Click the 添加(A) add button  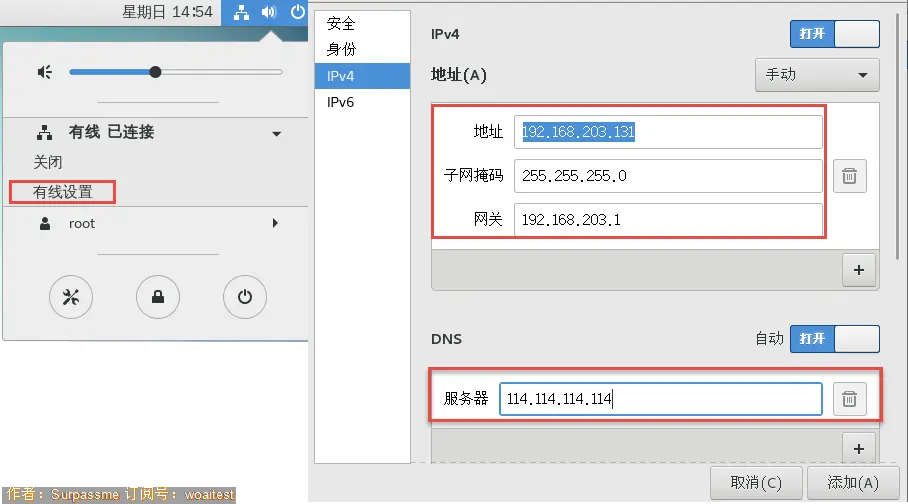(853, 483)
